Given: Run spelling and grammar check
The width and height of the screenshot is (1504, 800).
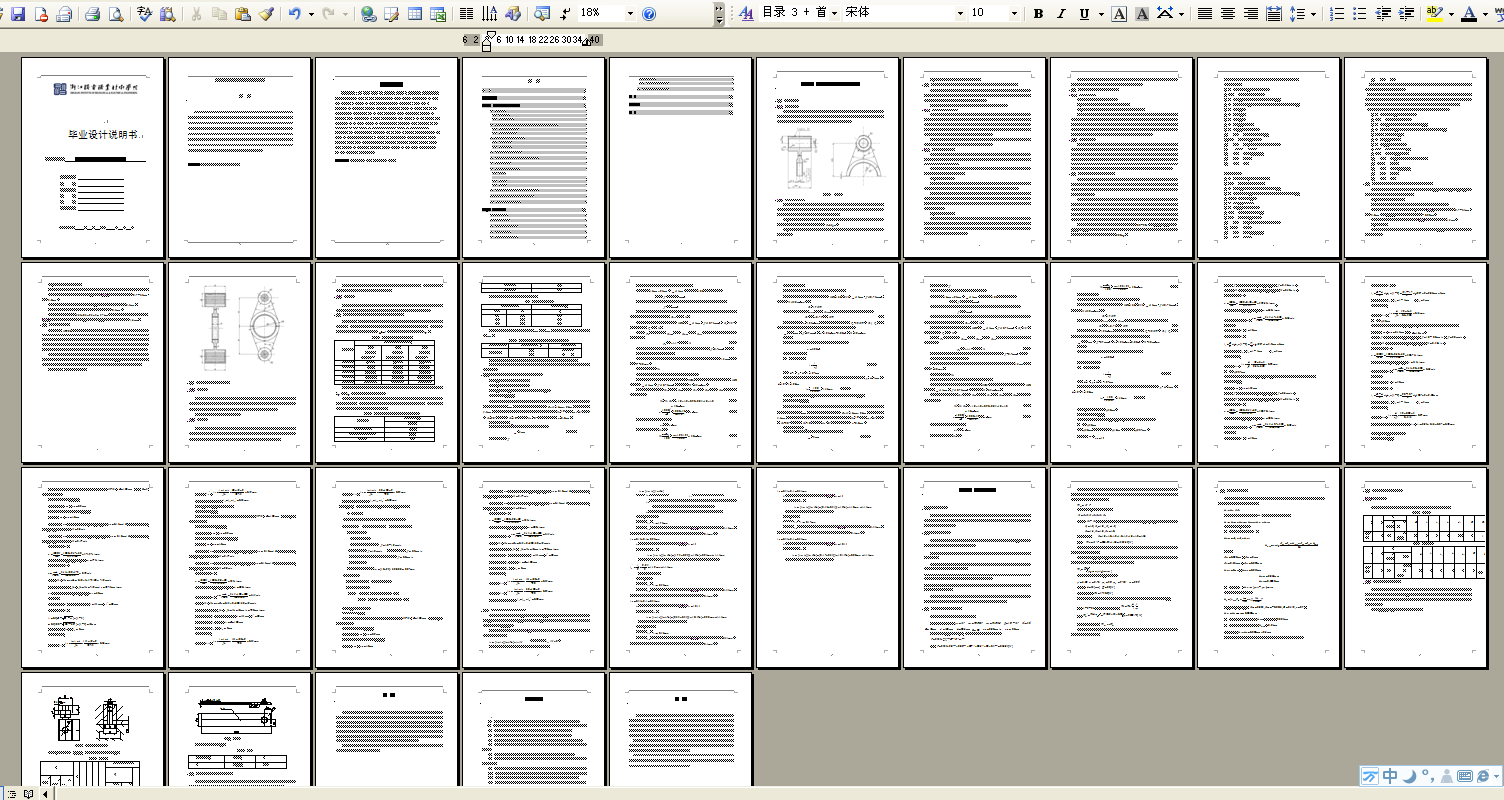Looking at the screenshot, I should pyautogui.click(x=144, y=14).
